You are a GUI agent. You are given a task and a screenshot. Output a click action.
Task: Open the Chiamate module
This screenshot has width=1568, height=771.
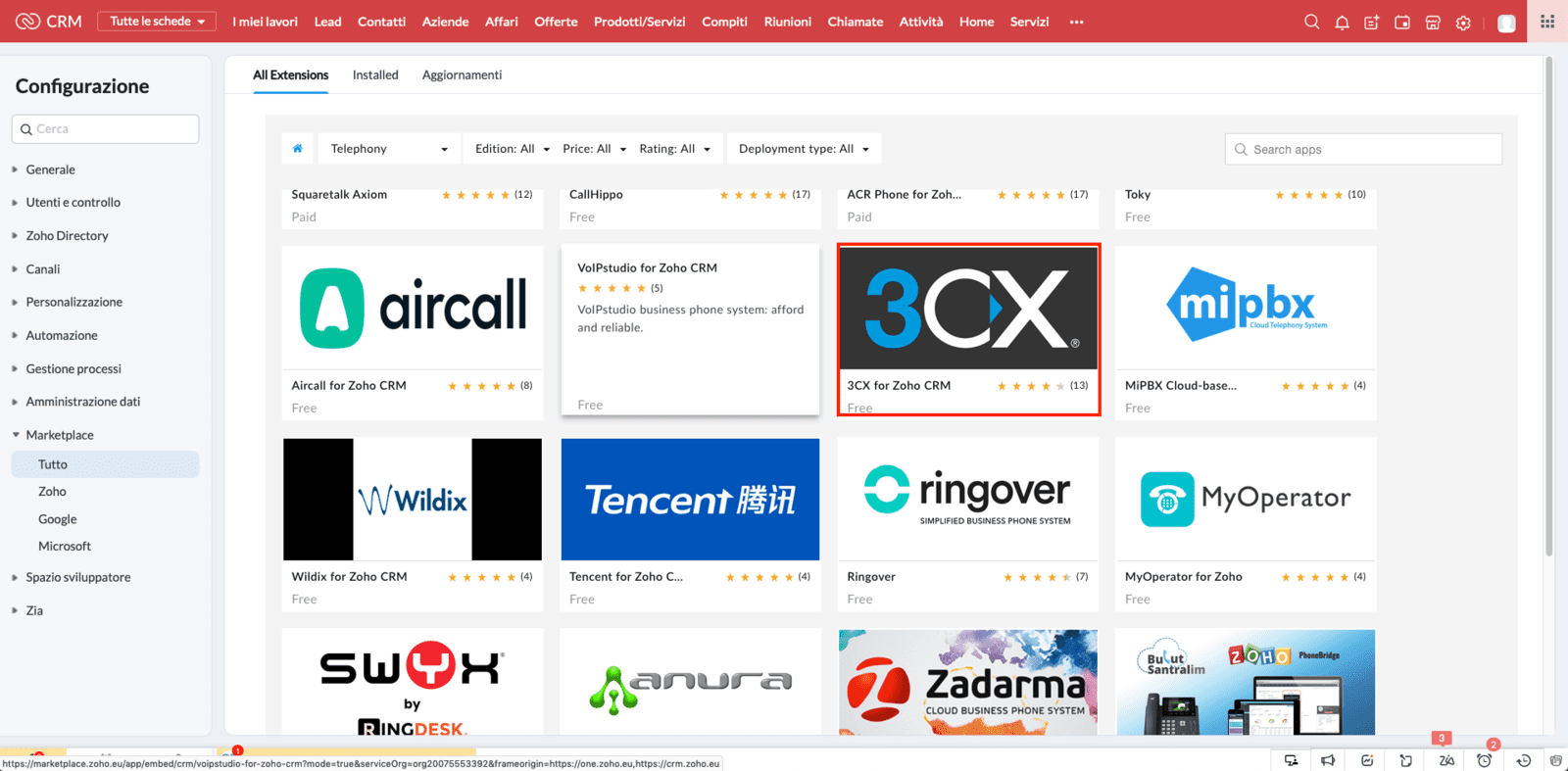click(855, 22)
